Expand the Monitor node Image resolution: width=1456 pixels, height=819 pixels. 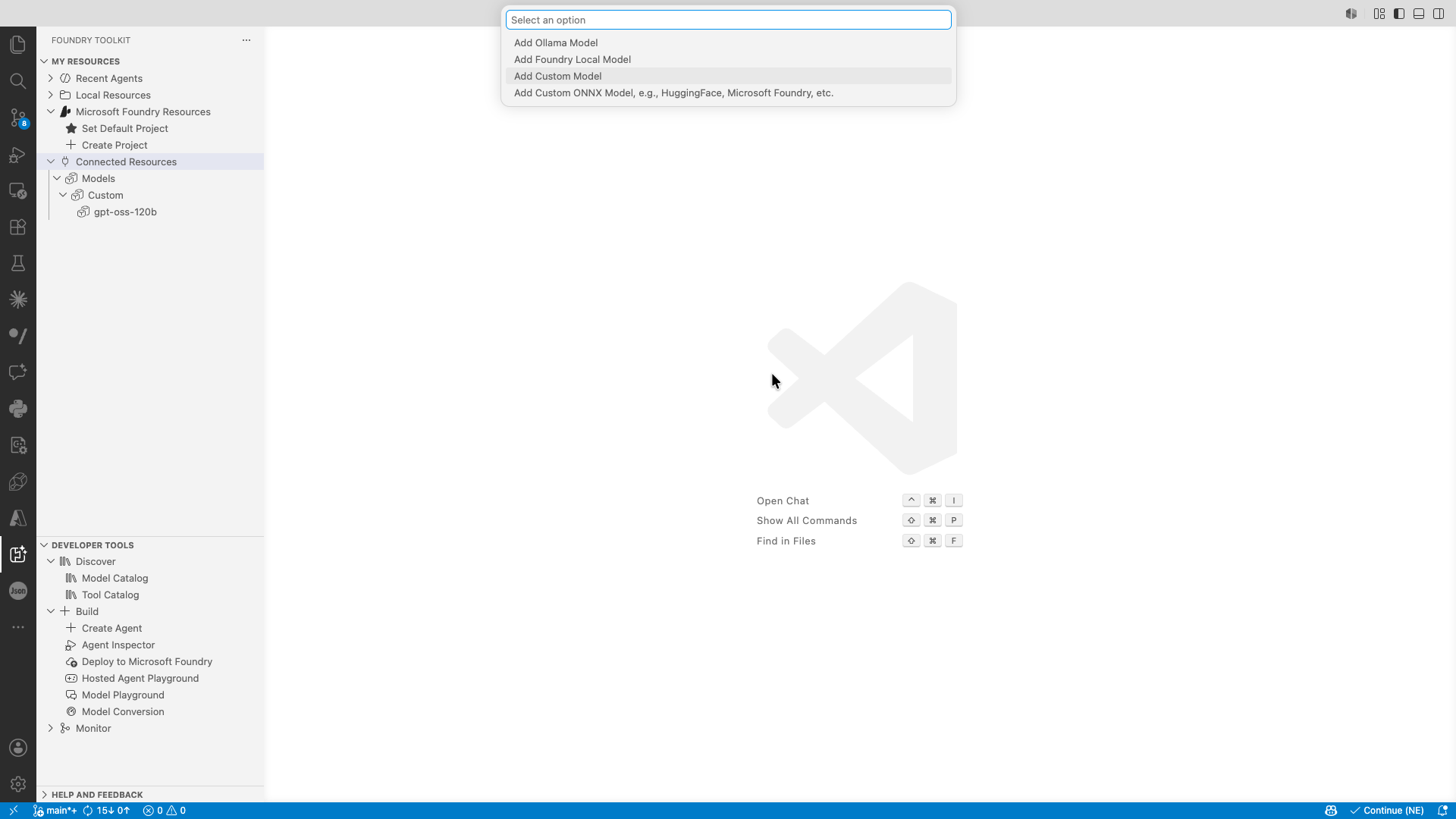click(51, 728)
